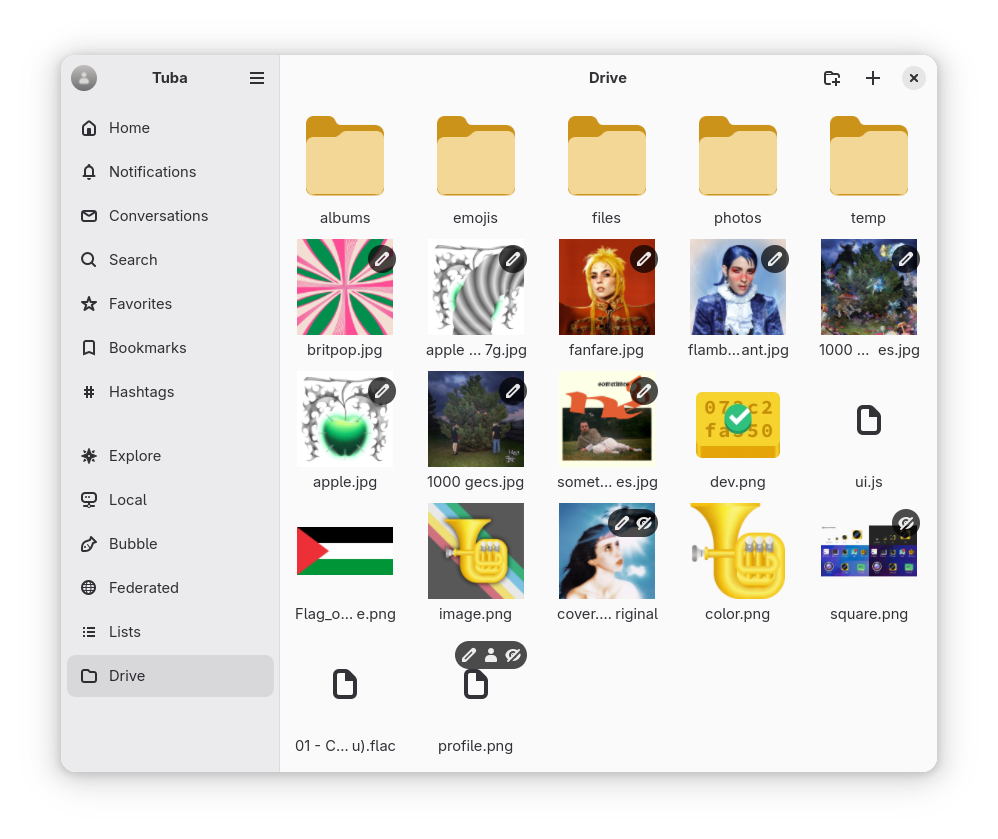
Task: Click the Explore sidebar entry
Action: pos(134,456)
